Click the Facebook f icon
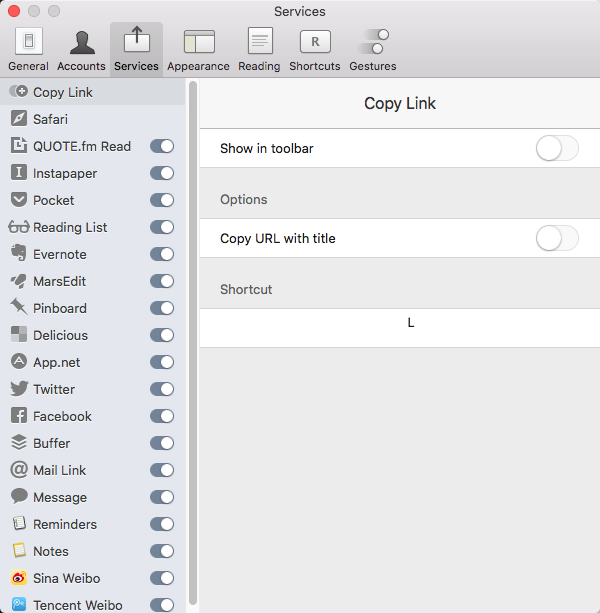Screen dimensions: 600x613 pyautogui.click(x=19, y=416)
